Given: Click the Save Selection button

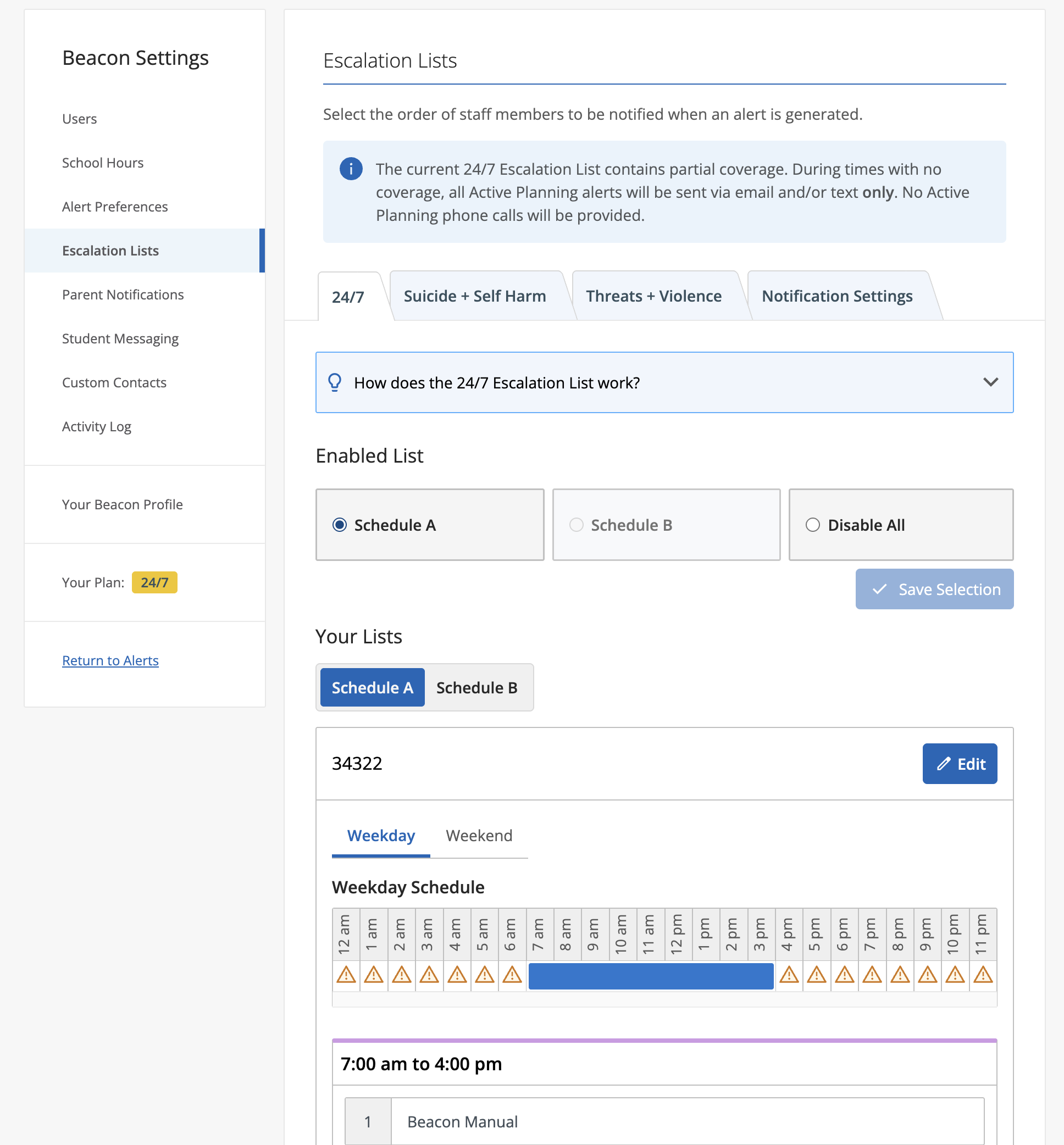Looking at the screenshot, I should pos(934,589).
